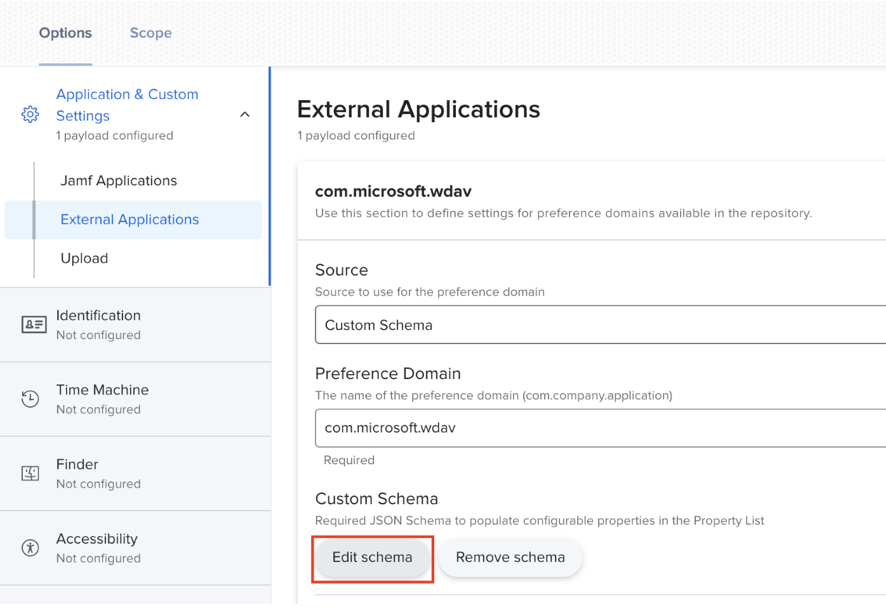Click the gear icon for Application & Custom Settings
Image resolution: width=886 pixels, height=615 pixels.
30,114
